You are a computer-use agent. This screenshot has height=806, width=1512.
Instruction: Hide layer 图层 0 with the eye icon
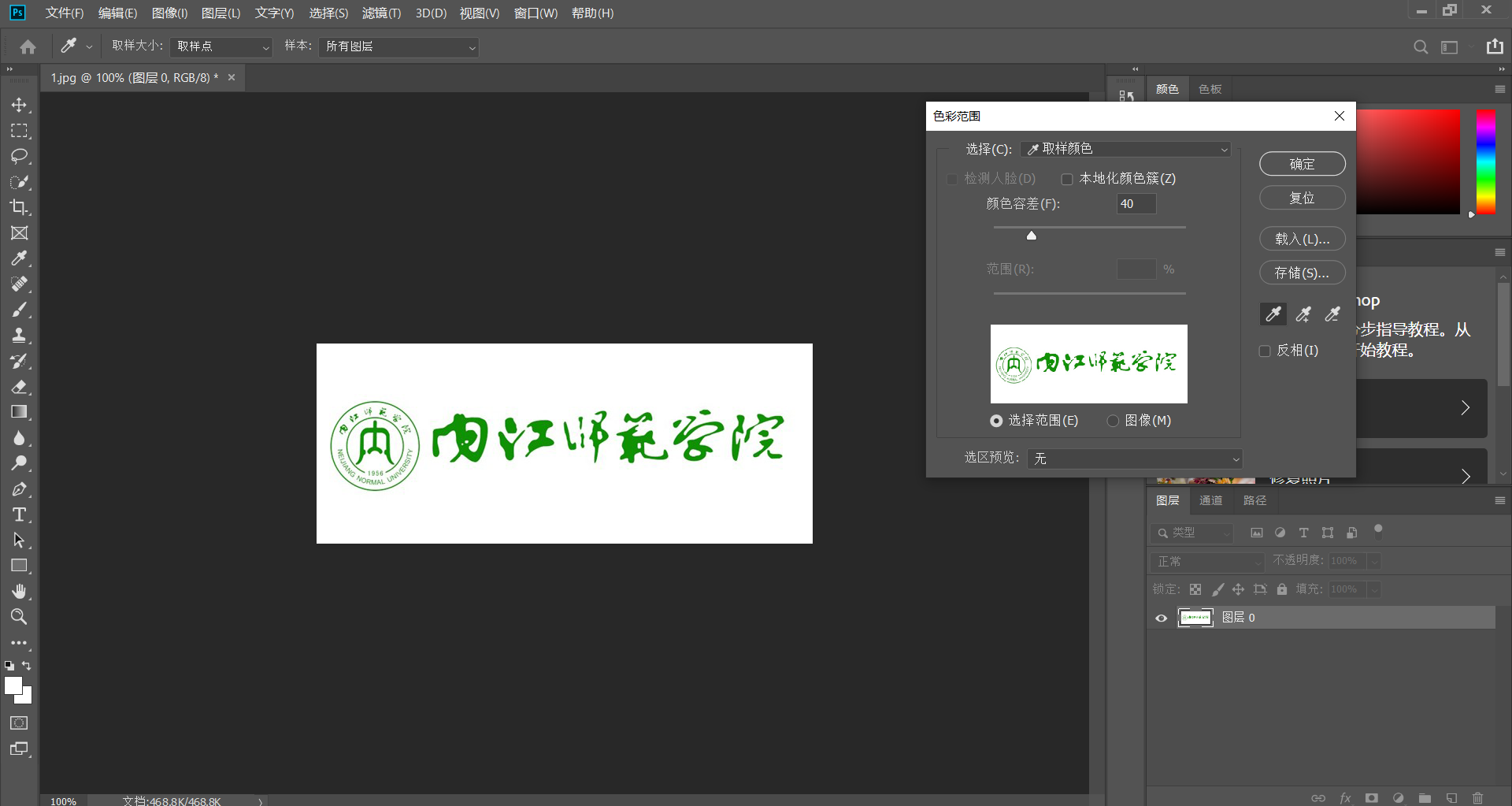tap(1161, 618)
